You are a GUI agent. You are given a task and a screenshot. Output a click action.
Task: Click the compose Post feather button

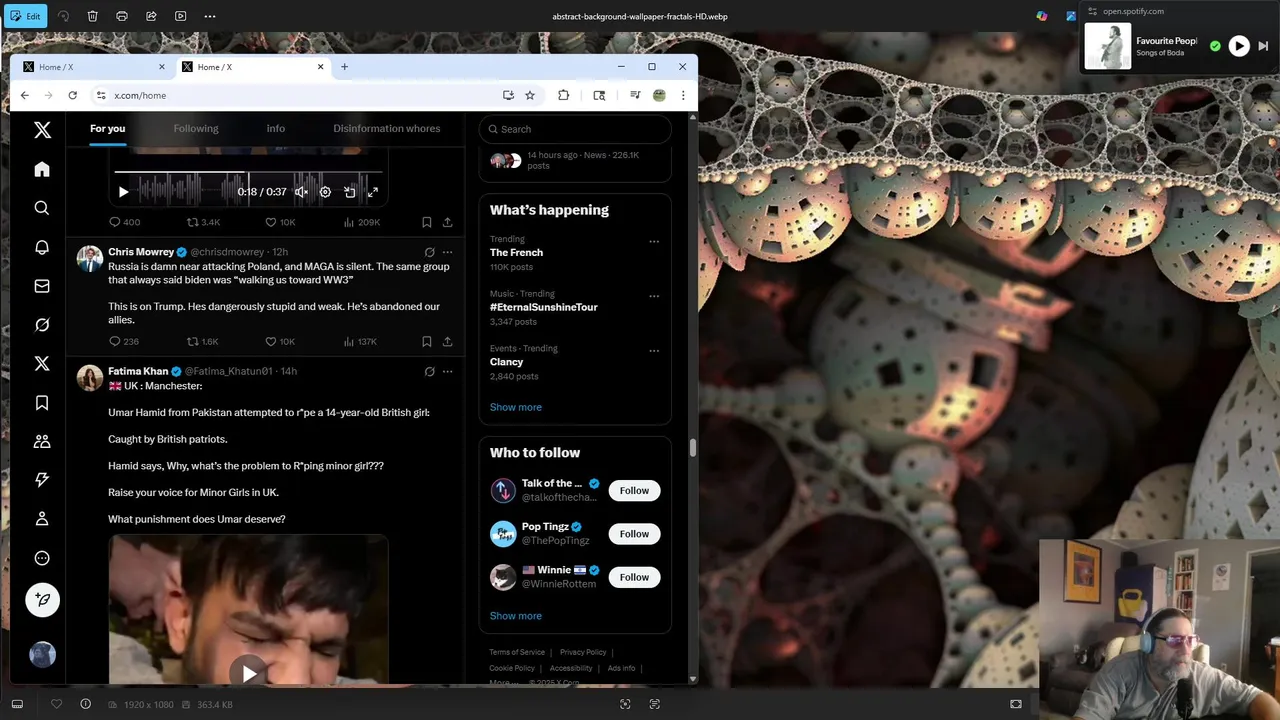[x=42, y=600]
